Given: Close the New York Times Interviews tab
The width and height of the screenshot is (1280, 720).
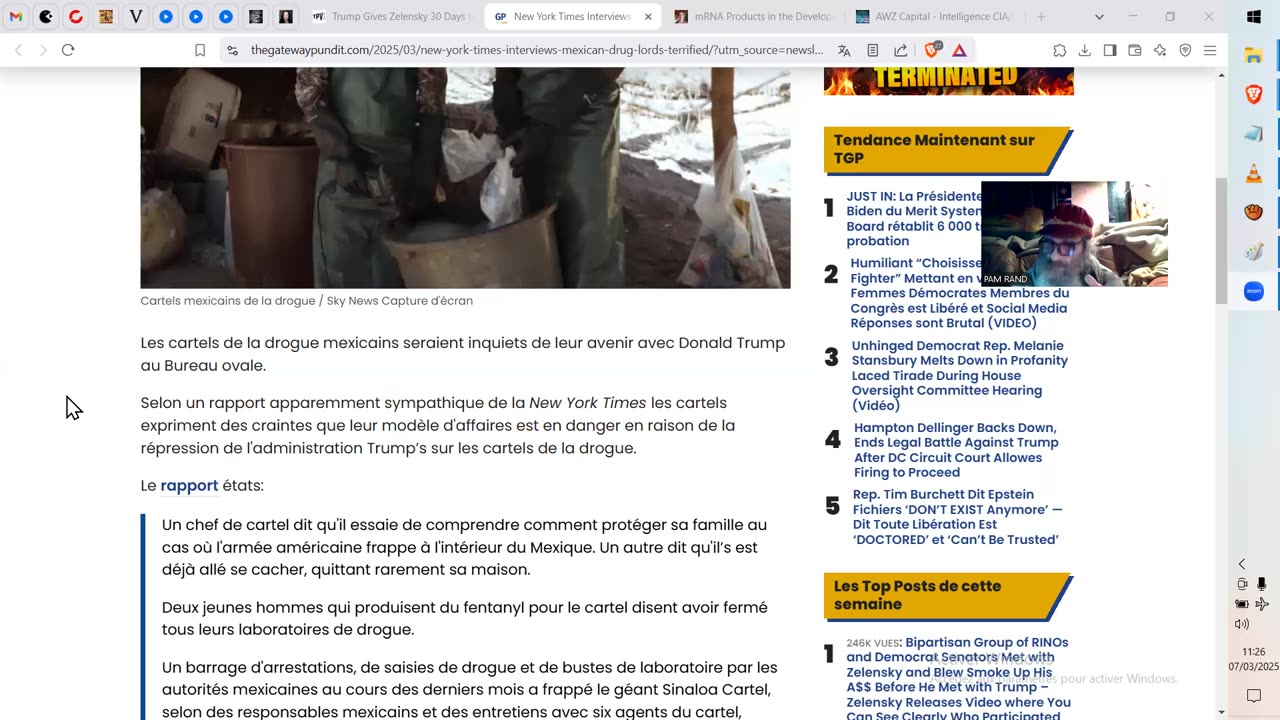Looking at the screenshot, I should click(x=648, y=17).
